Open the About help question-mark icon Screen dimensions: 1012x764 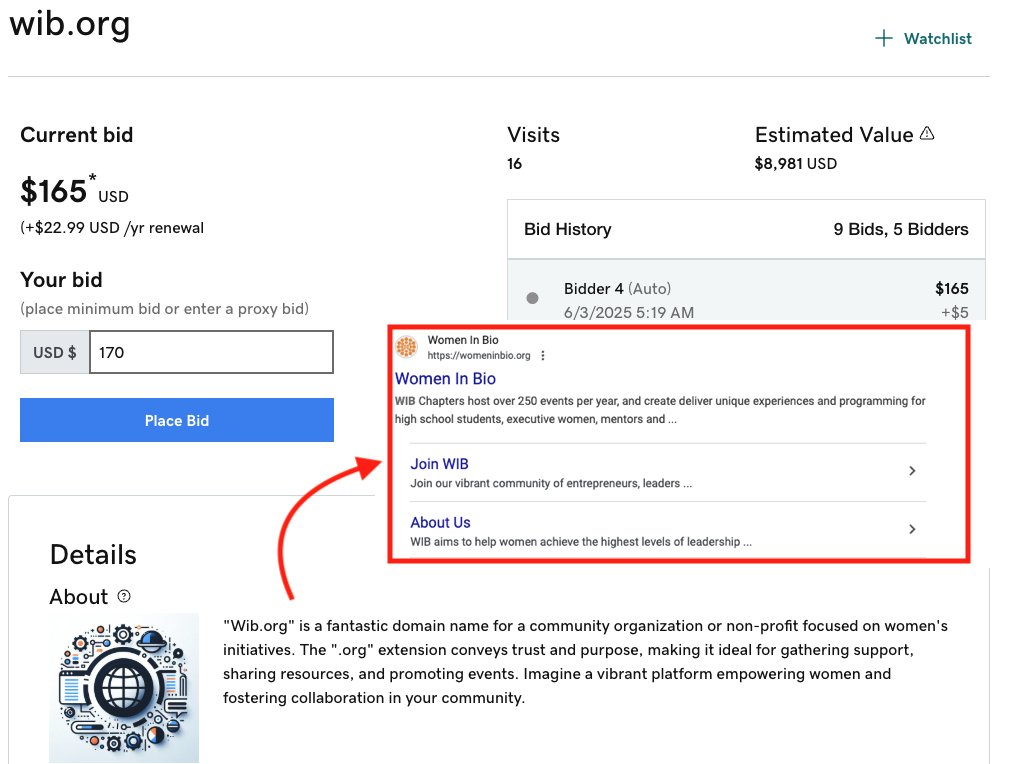124,596
